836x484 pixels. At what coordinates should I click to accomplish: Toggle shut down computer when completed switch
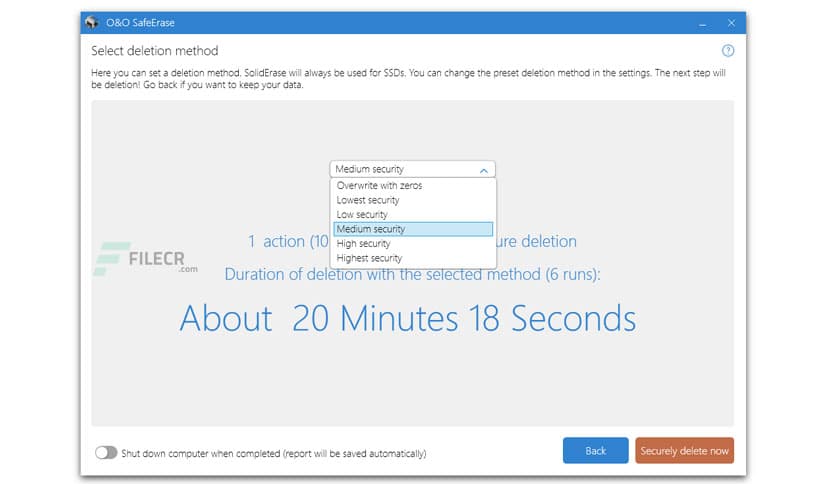(106, 453)
